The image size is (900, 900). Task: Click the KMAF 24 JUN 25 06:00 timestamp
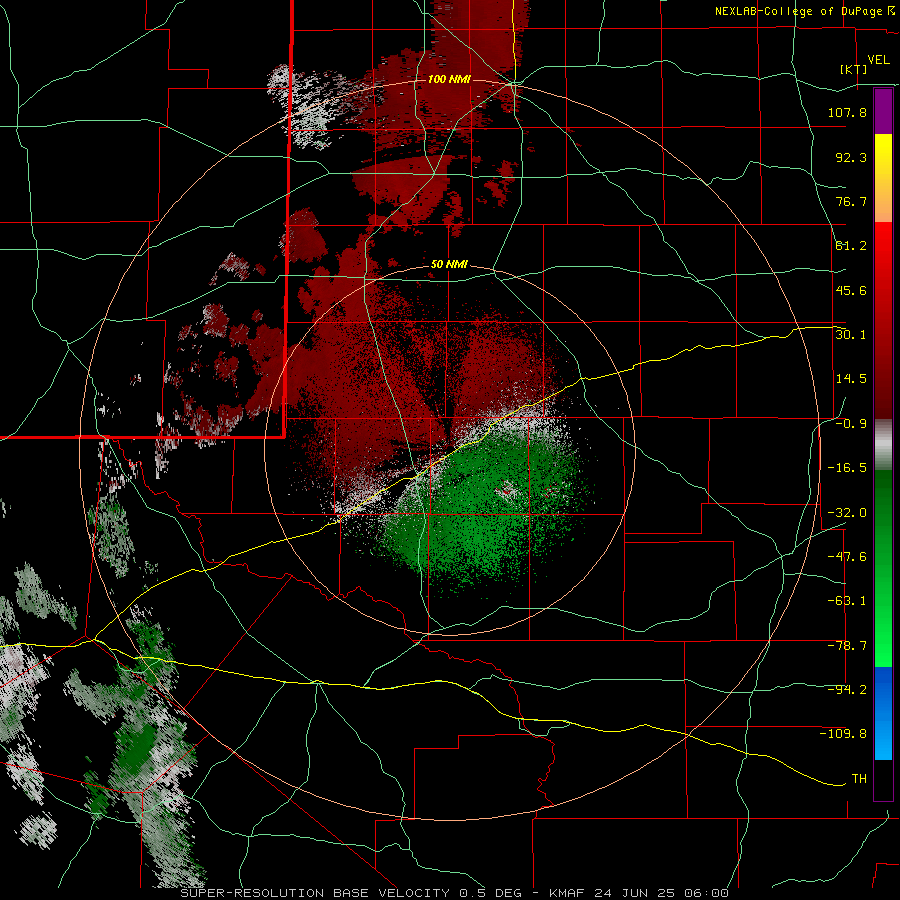(x=639, y=893)
